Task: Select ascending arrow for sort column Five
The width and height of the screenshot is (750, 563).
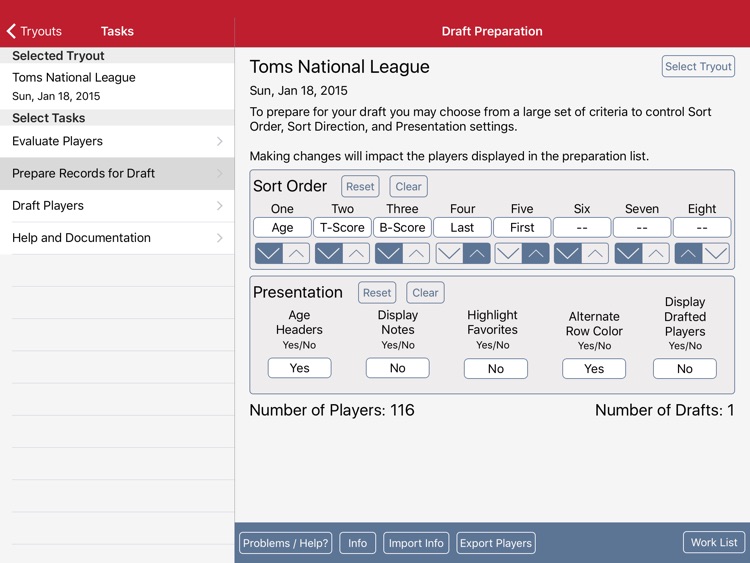Action: coord(536,254)
